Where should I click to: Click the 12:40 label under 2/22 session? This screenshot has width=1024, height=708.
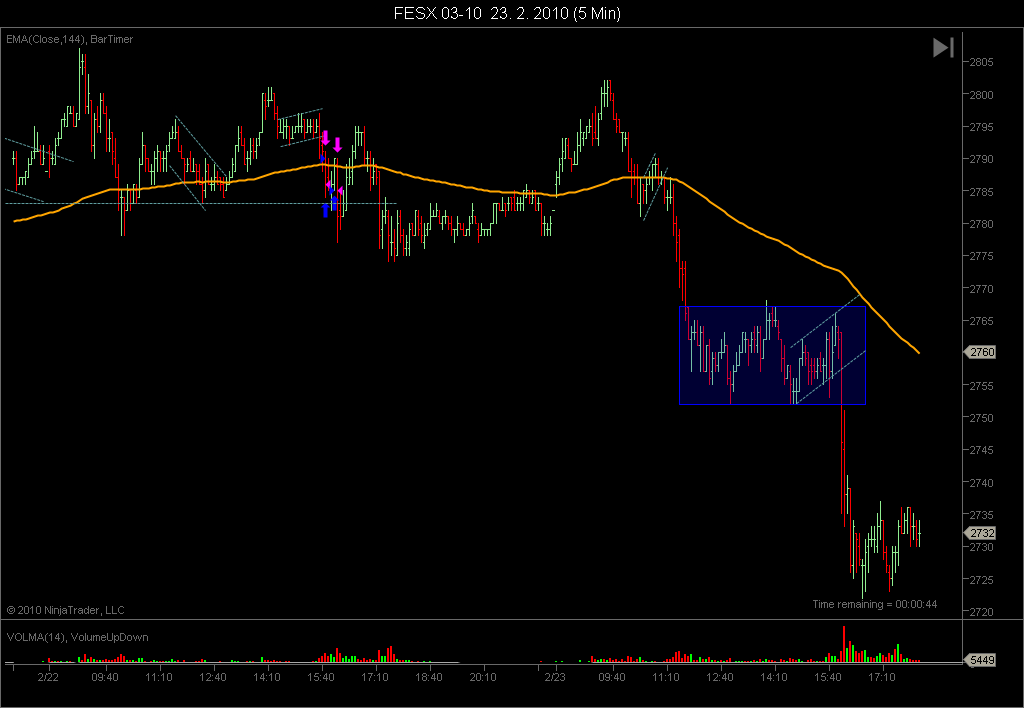(x=212, y=677)
